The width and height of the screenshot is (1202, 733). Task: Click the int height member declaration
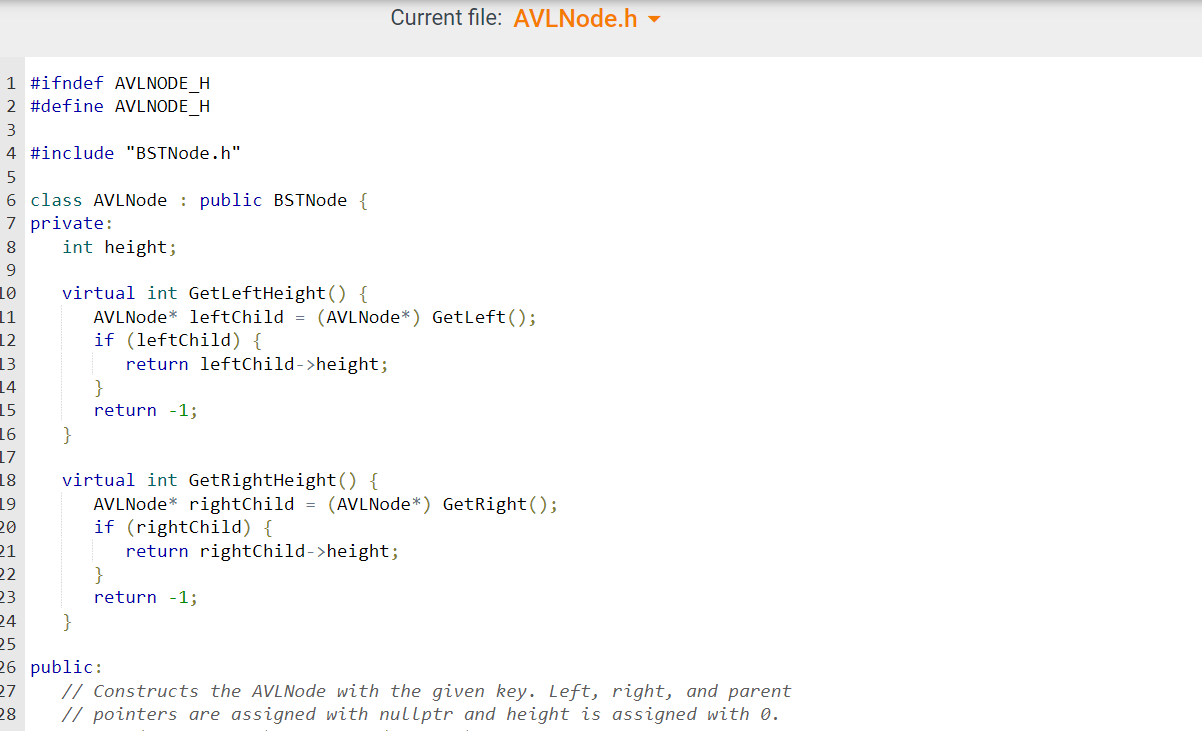tap(118, 246)
